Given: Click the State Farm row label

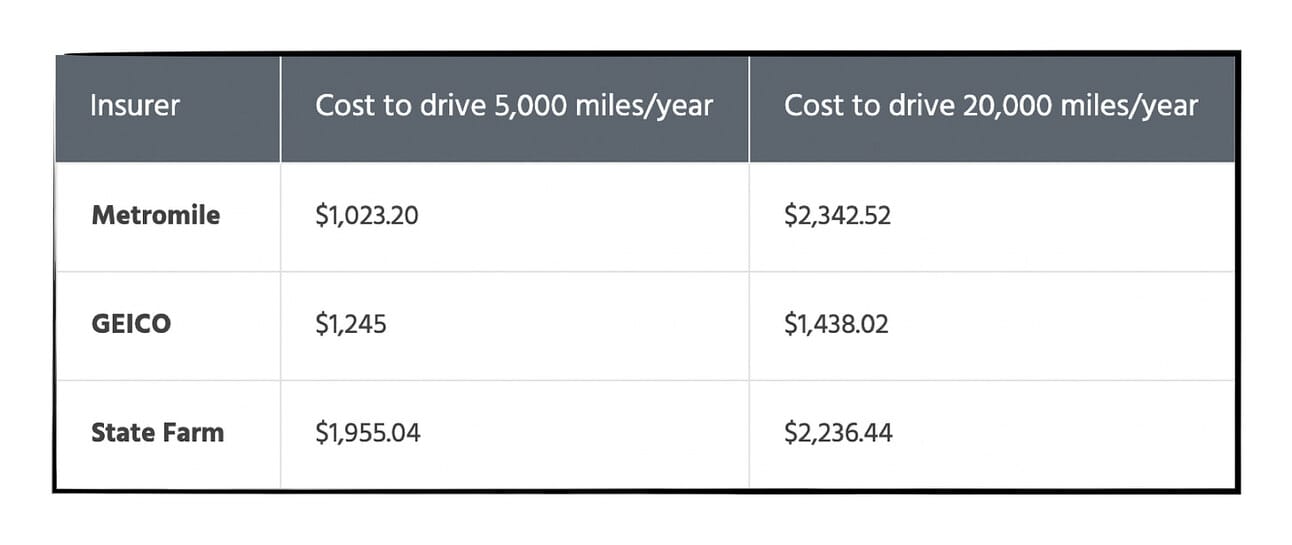Looking at the screenshot, I should (x=157, y=433).
